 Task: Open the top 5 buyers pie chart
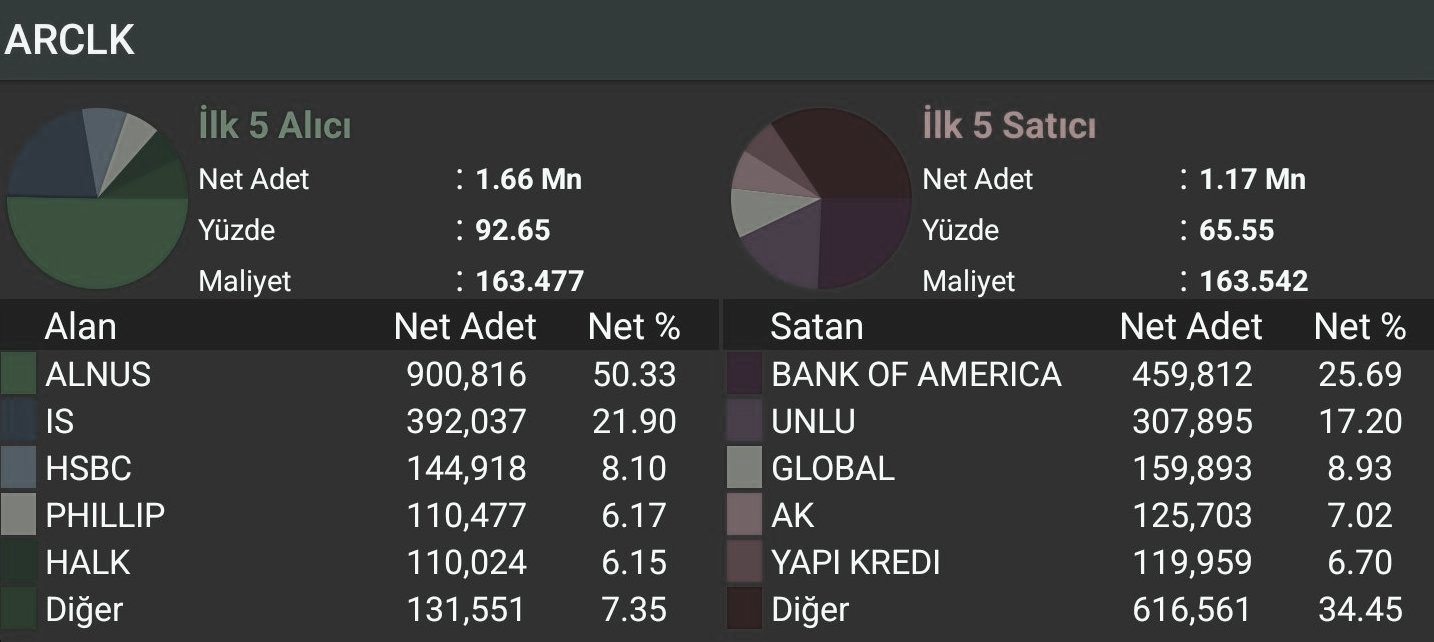97,199
